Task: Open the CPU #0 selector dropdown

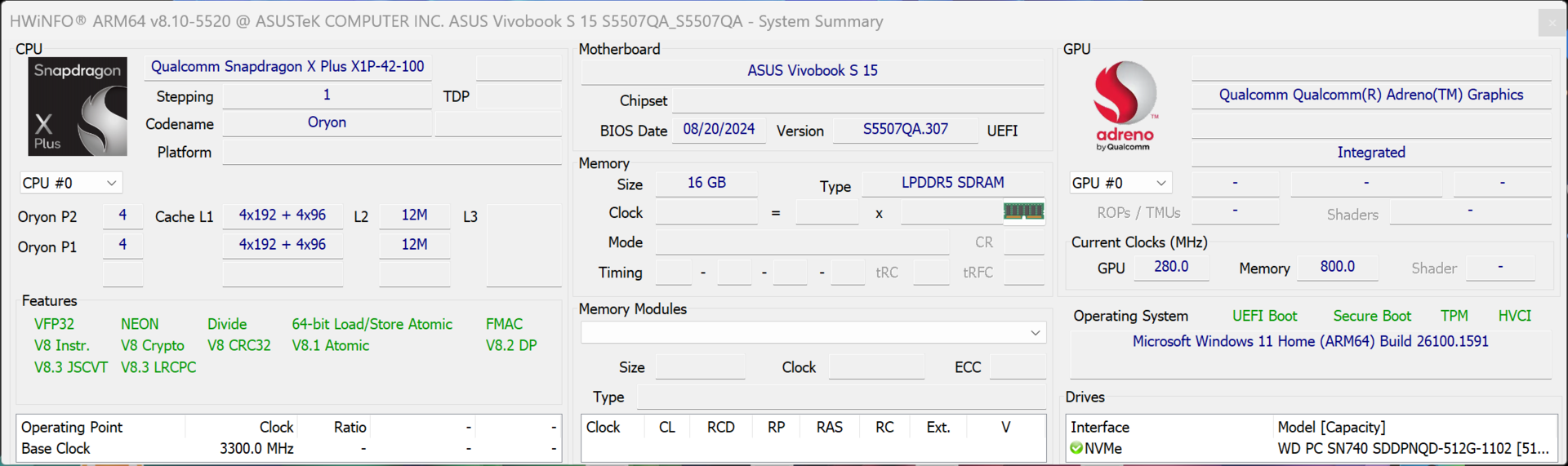Action: (x=70, y=183)
